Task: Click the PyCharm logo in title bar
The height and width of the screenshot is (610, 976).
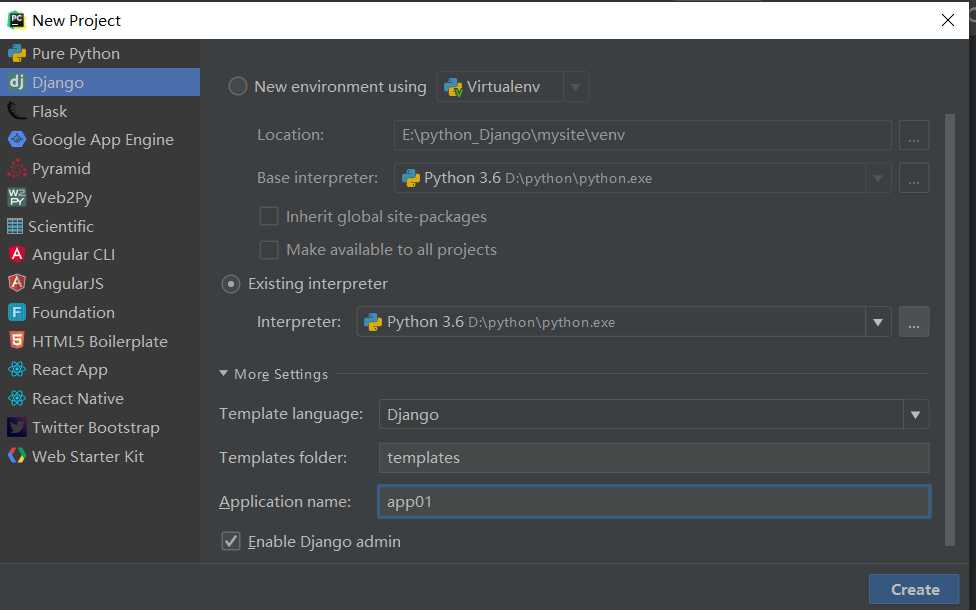Action: click(x=16, y=20)
